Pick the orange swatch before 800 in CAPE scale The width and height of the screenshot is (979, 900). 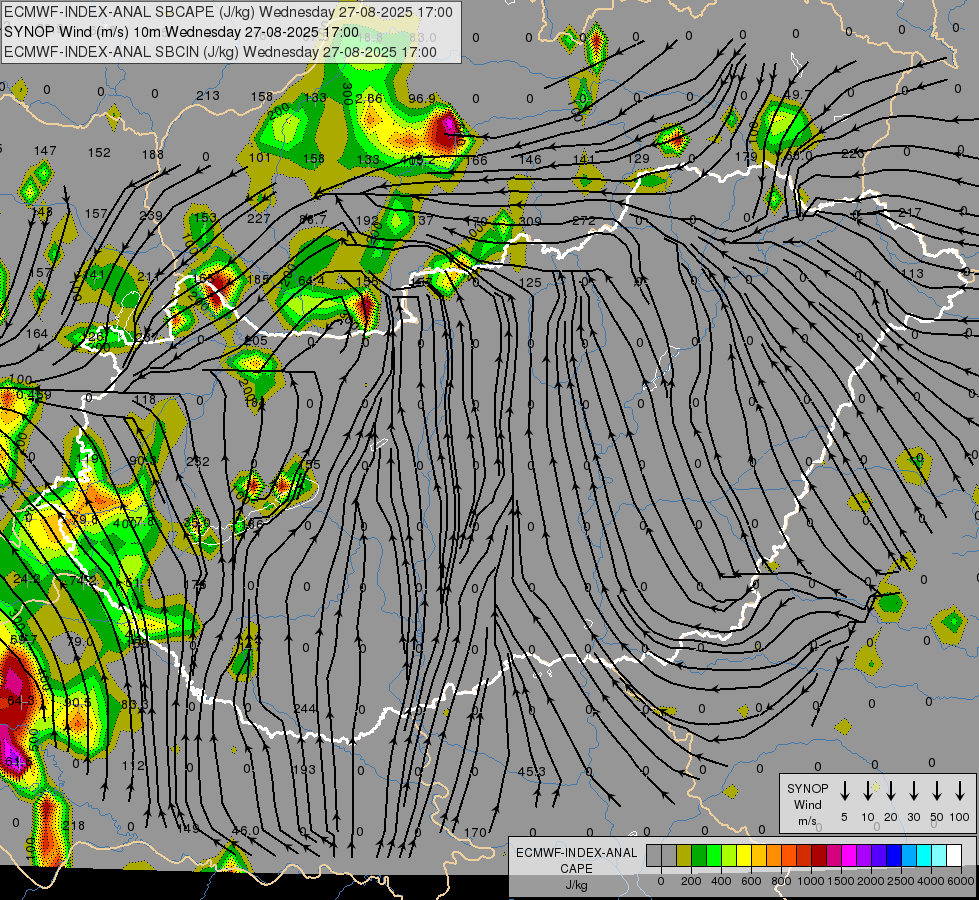[774, 856]
